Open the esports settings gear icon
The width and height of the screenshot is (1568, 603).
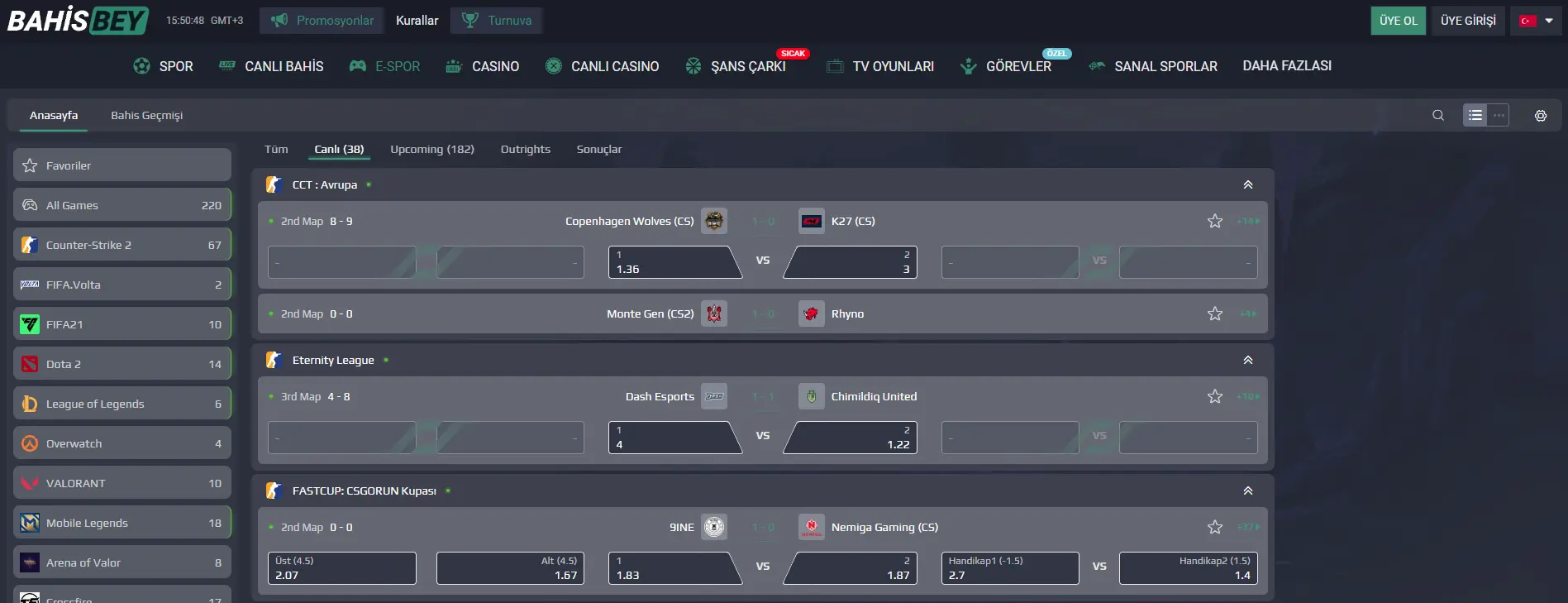pos(1541,116)
